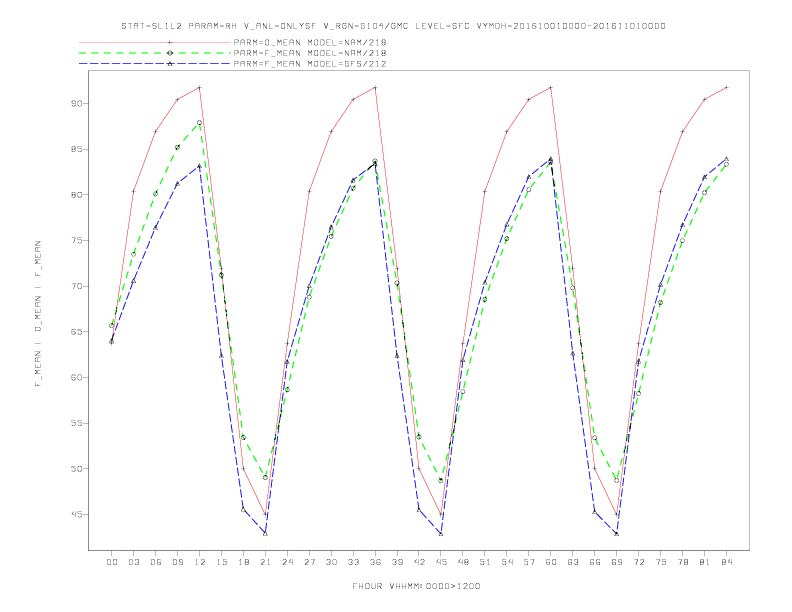Select legend entry PARM=O_MEAN MODEL=NAM/218
The image size is (792, 612).
pyautogui.click(x=310, y=42)
